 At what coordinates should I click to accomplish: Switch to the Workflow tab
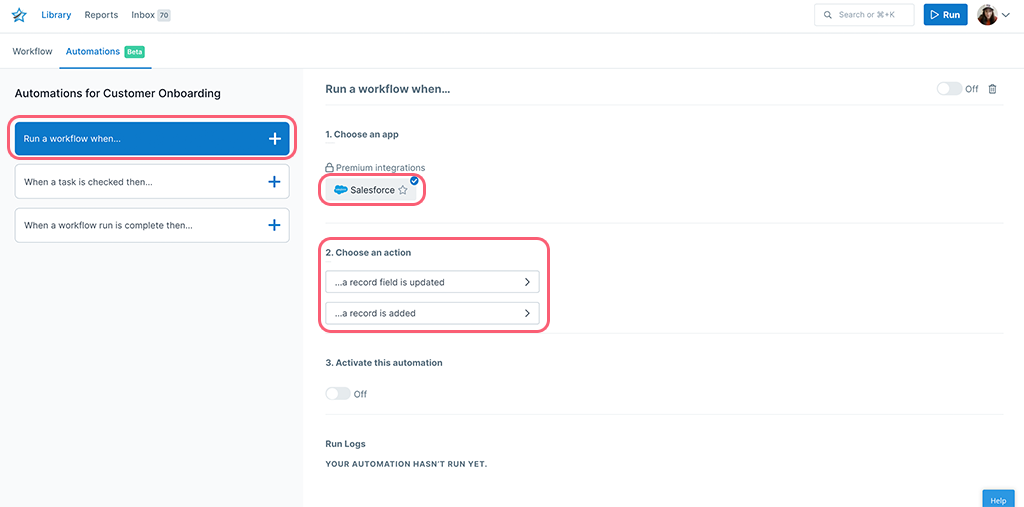coord(32,51)
